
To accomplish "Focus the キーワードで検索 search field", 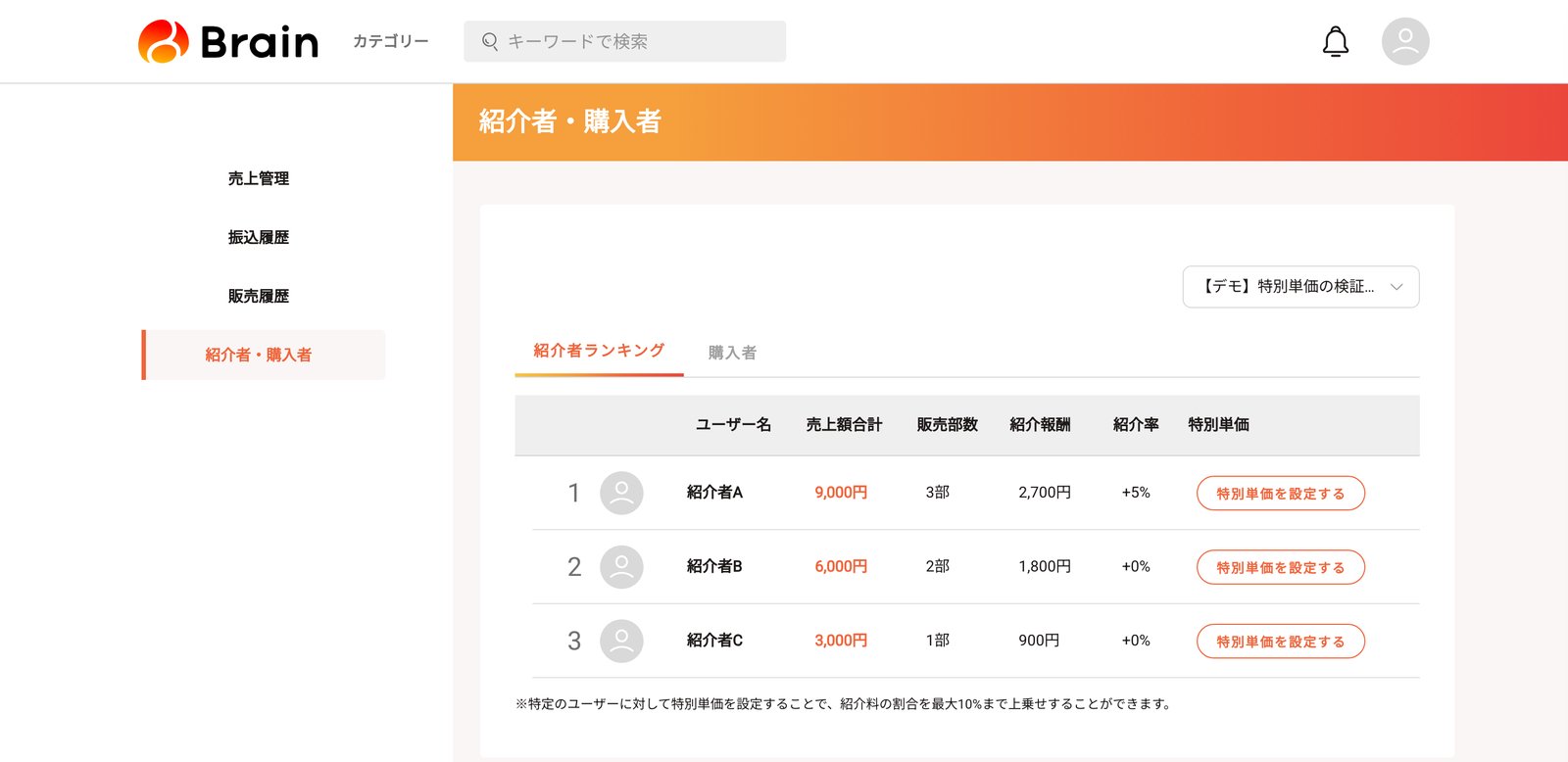I will coord(624,41).
